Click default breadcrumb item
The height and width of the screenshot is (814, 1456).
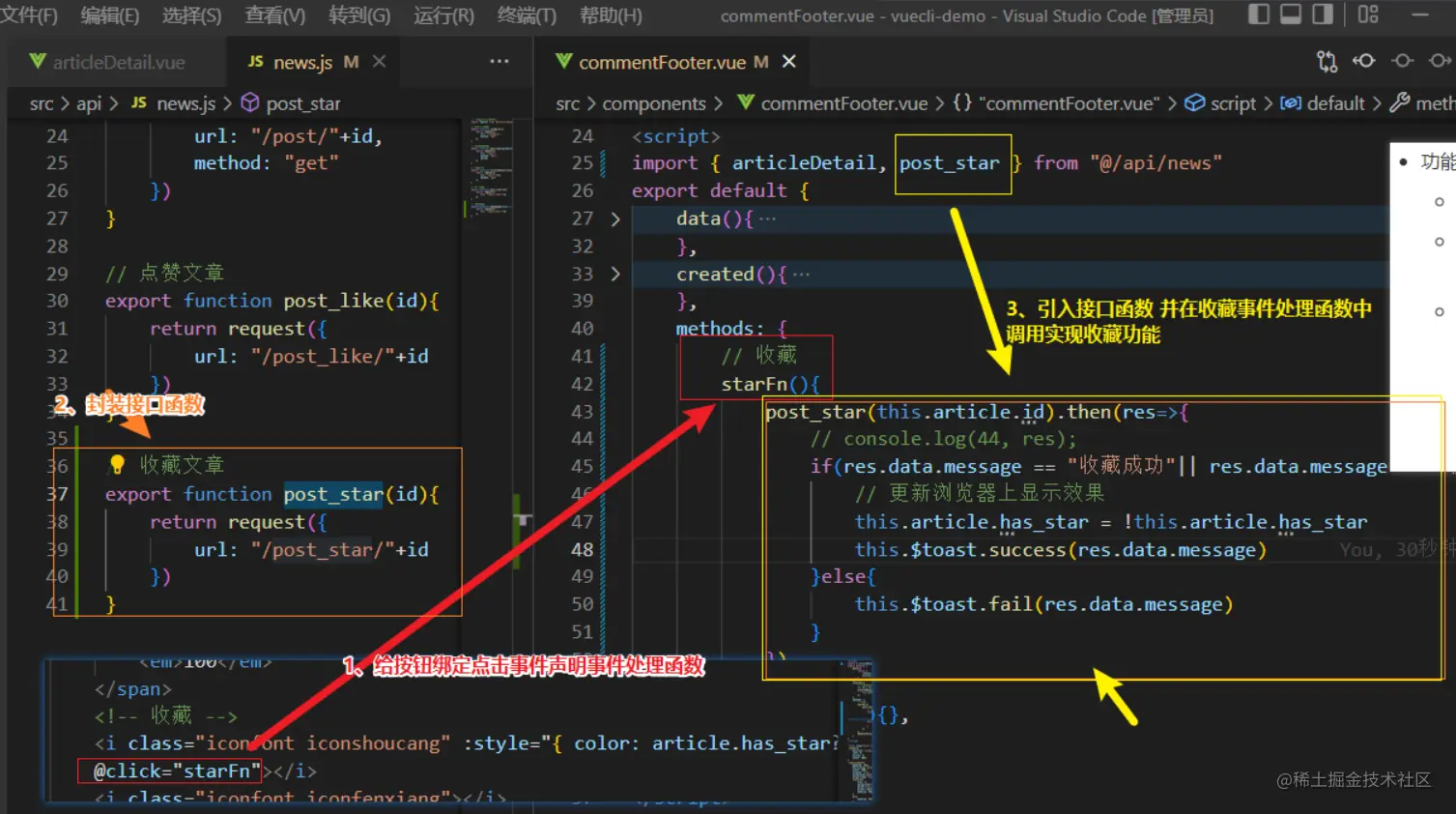[x=1335, y=103]
